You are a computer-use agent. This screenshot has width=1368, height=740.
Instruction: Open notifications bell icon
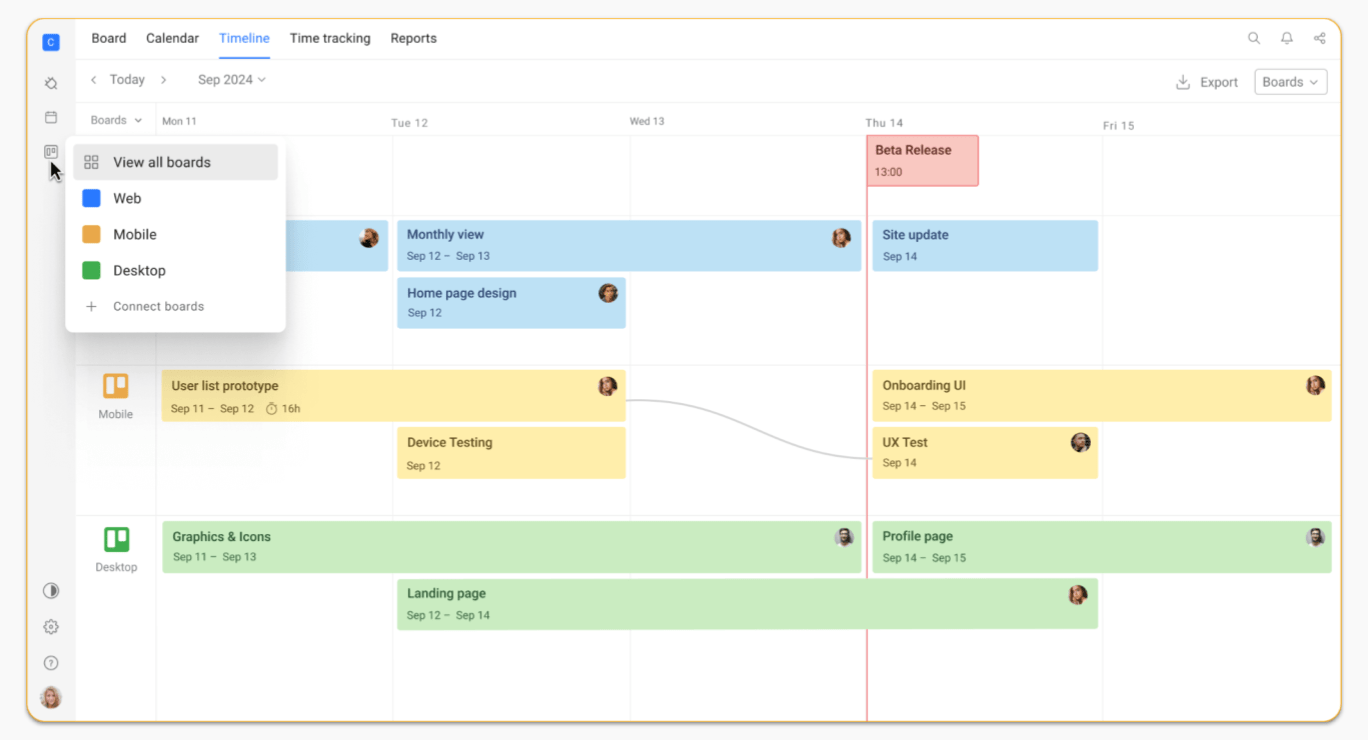tap(1287, 39)
